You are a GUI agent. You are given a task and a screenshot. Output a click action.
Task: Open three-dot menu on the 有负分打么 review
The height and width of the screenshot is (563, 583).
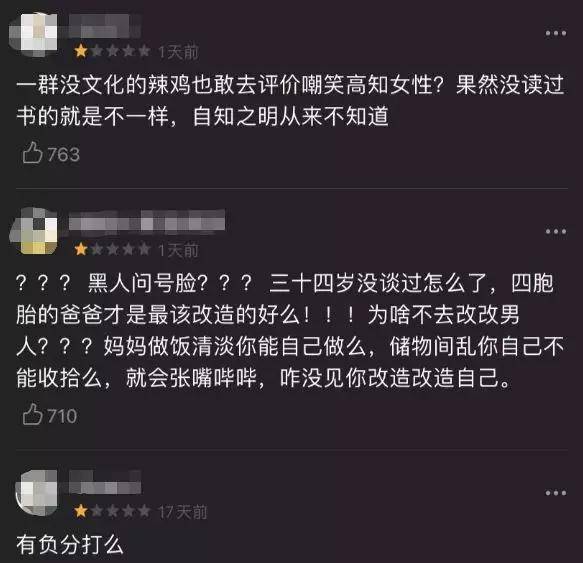click(x=556, y=493)
